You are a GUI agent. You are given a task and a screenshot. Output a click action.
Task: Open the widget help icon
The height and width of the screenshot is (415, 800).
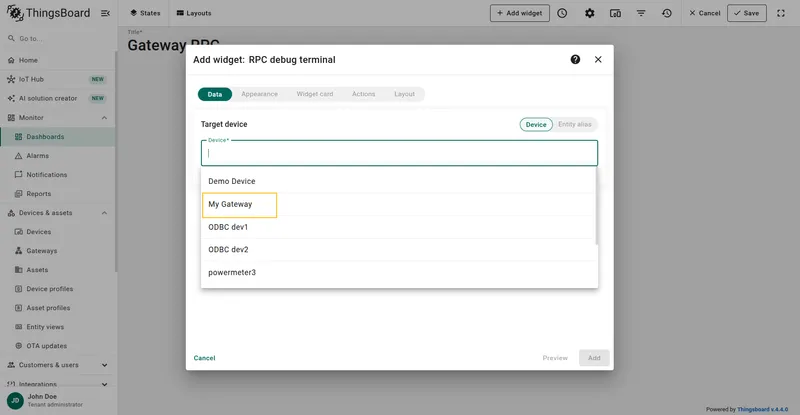pyautogui.click(x=575, y=60)
